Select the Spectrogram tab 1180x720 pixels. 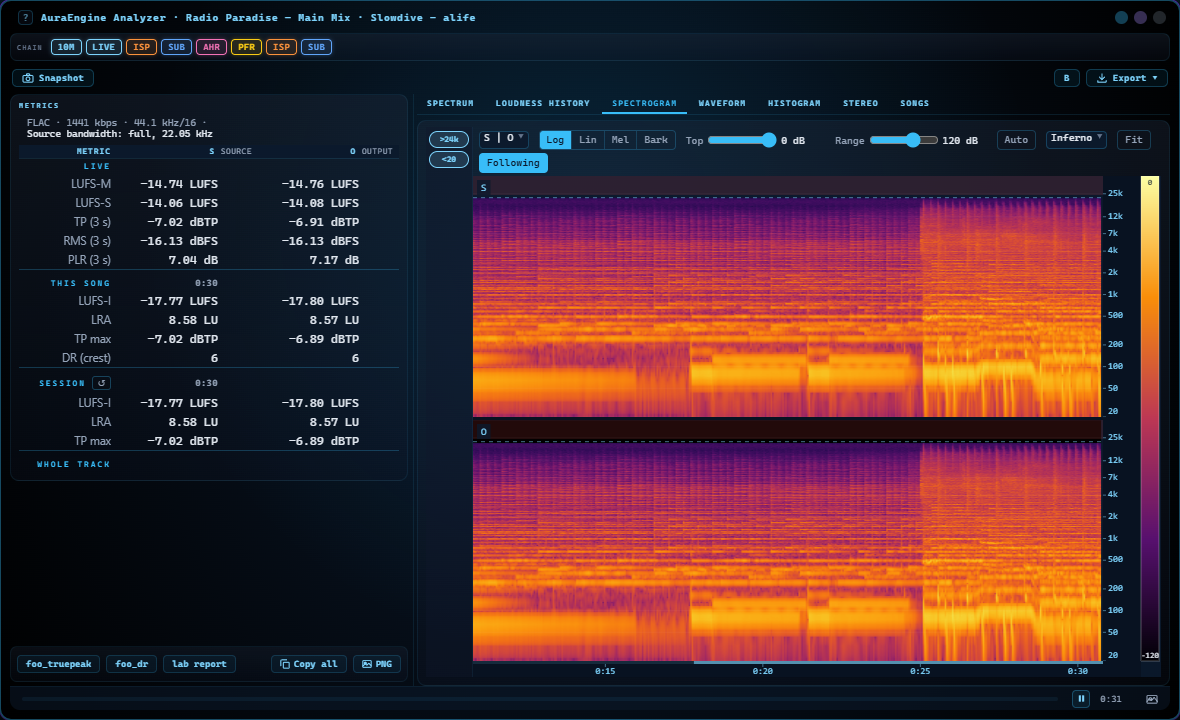[x=644, y=103]
